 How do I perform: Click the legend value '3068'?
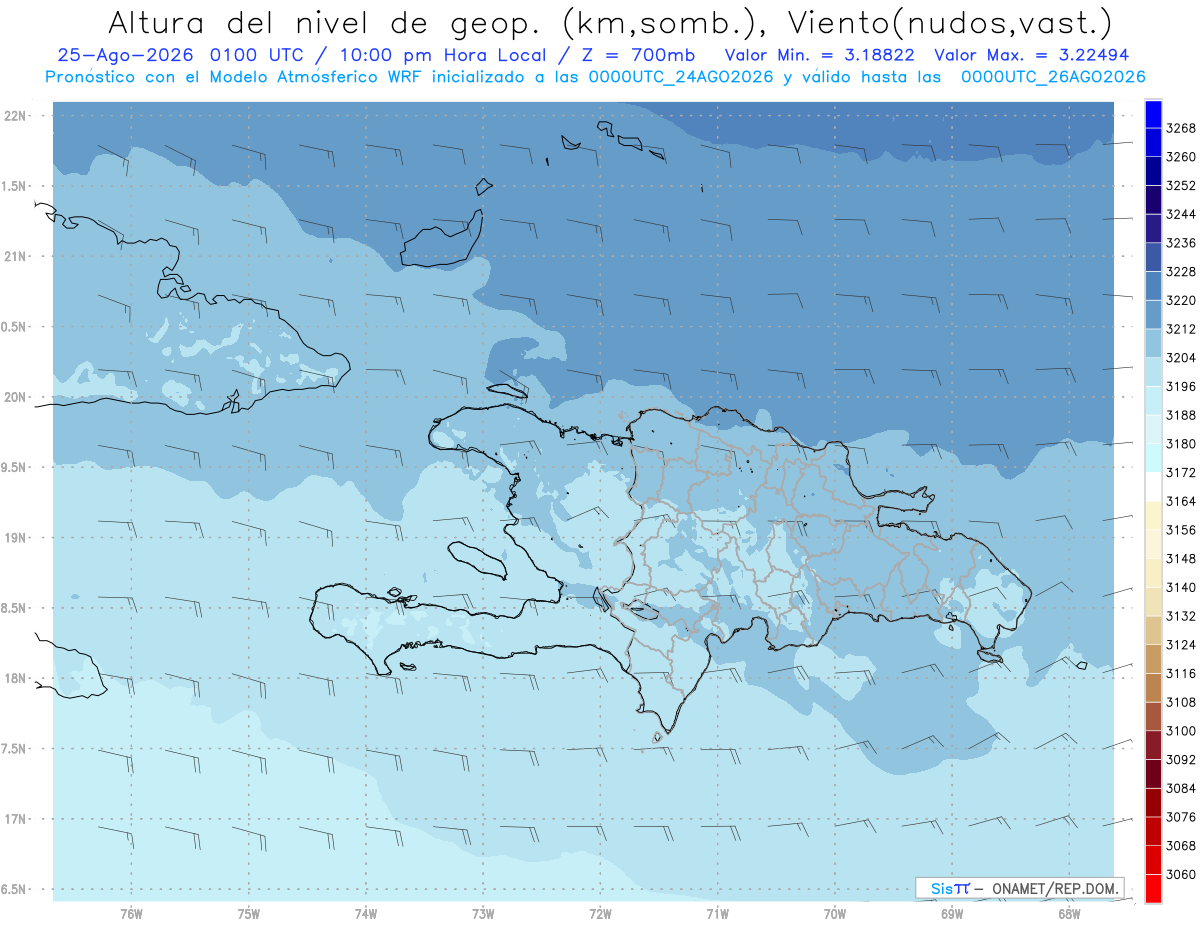coord(1181,846)
